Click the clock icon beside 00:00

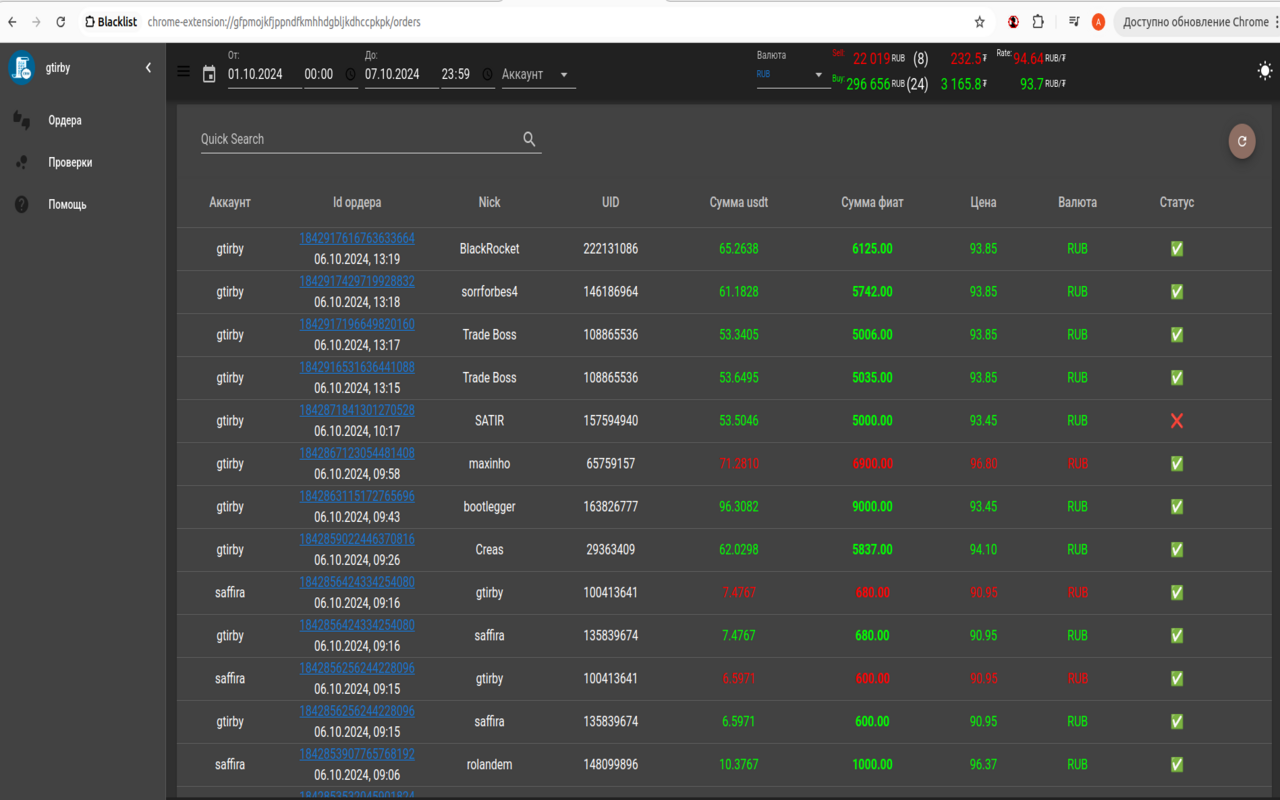350,74
